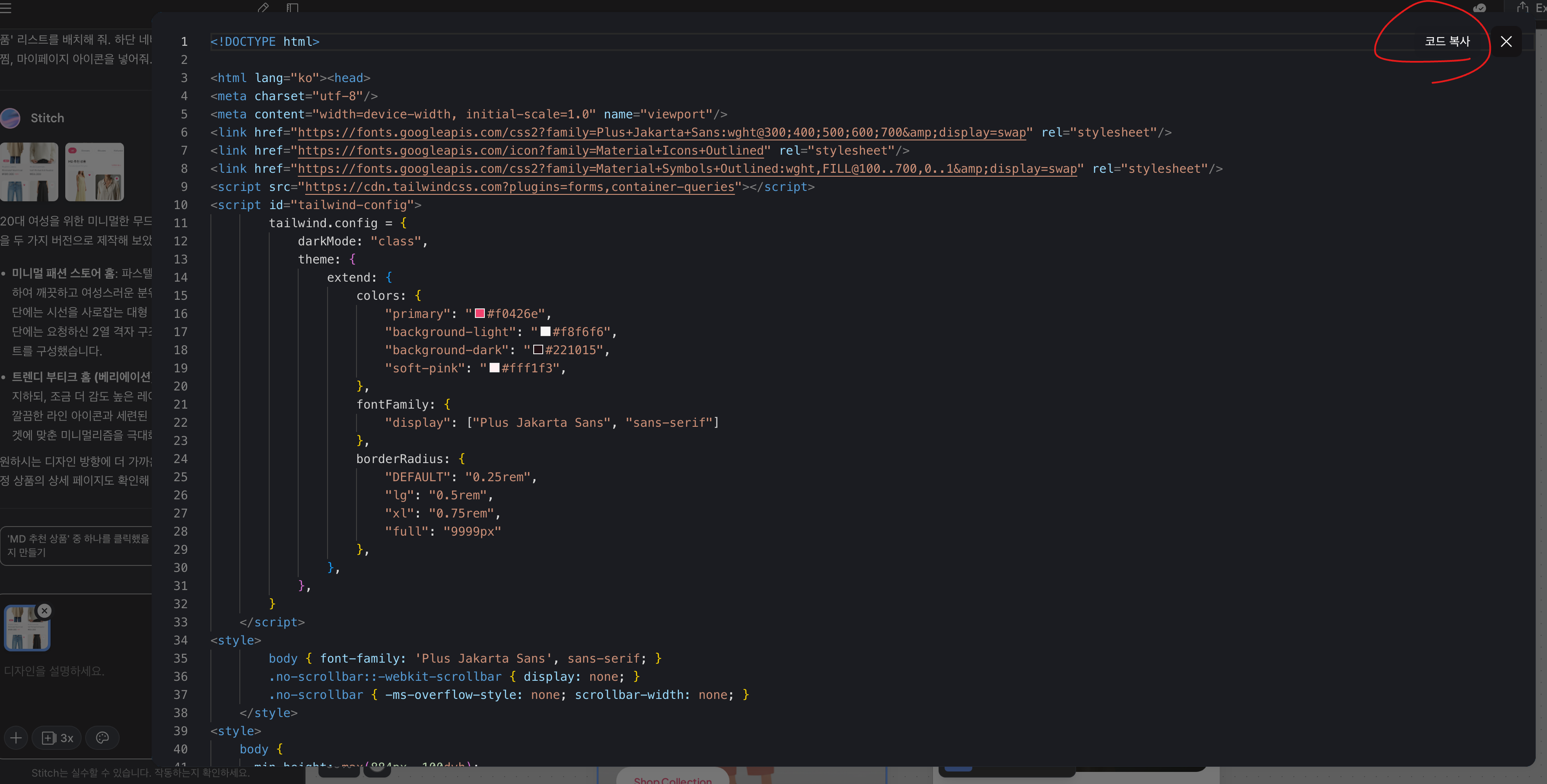Open the Plus Jakarta Sans fonts link
The image size is (1547, 784).
click(x=662, y=132)
